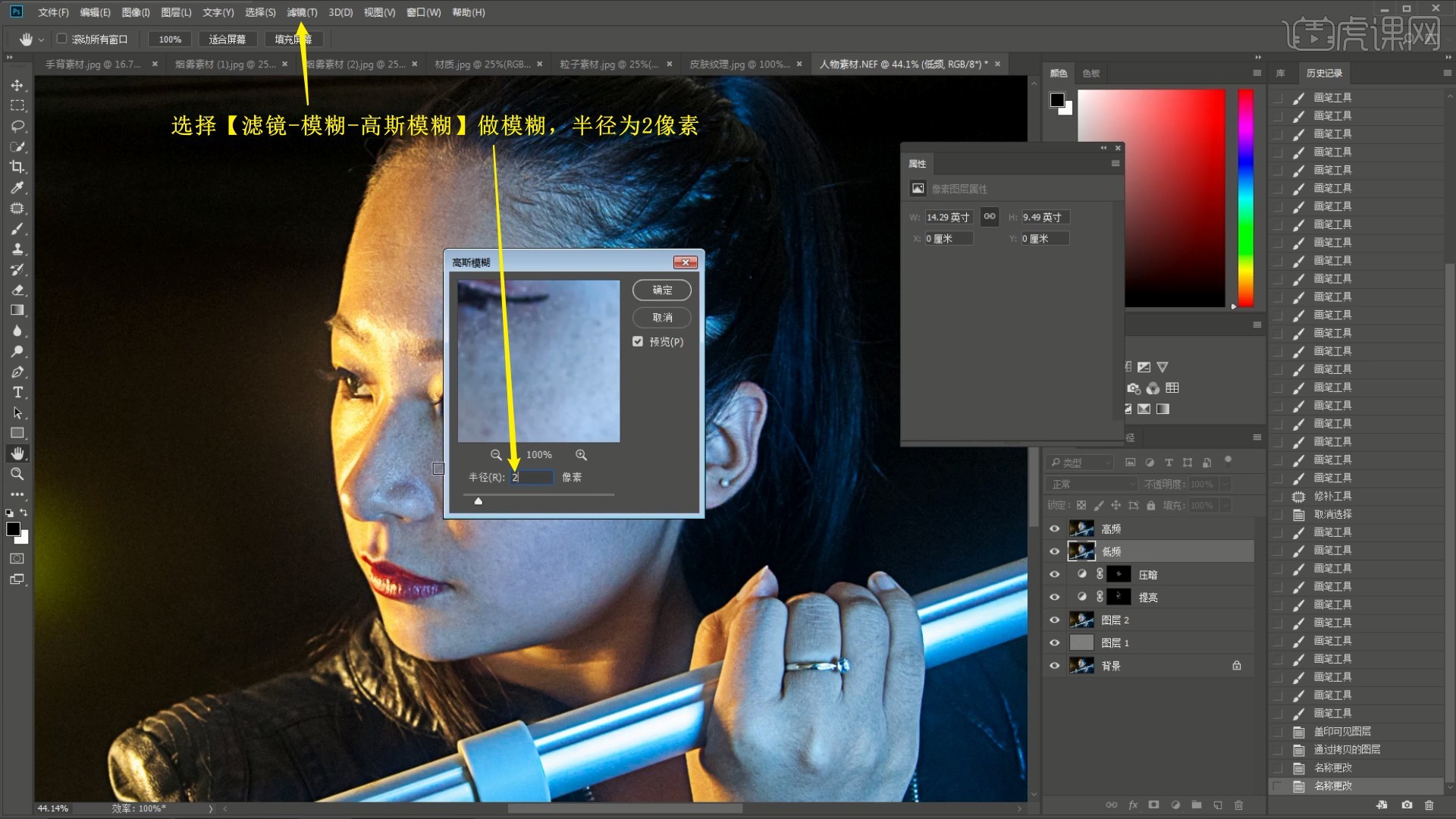Select the Lasso tool
Viewport: 1456px width, 819px height.
pos(17,126)
